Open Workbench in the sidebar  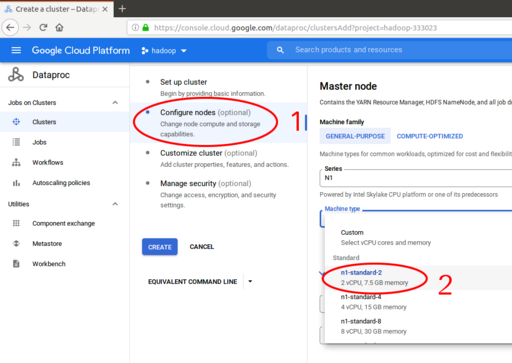click(64, 264)
